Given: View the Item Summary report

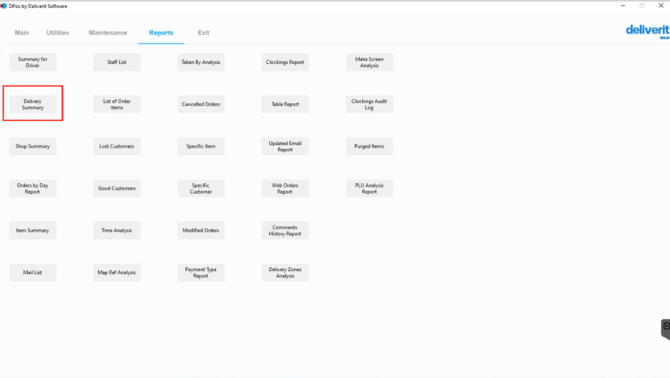Looking at the screenshot, I should [x=32, y=230].
